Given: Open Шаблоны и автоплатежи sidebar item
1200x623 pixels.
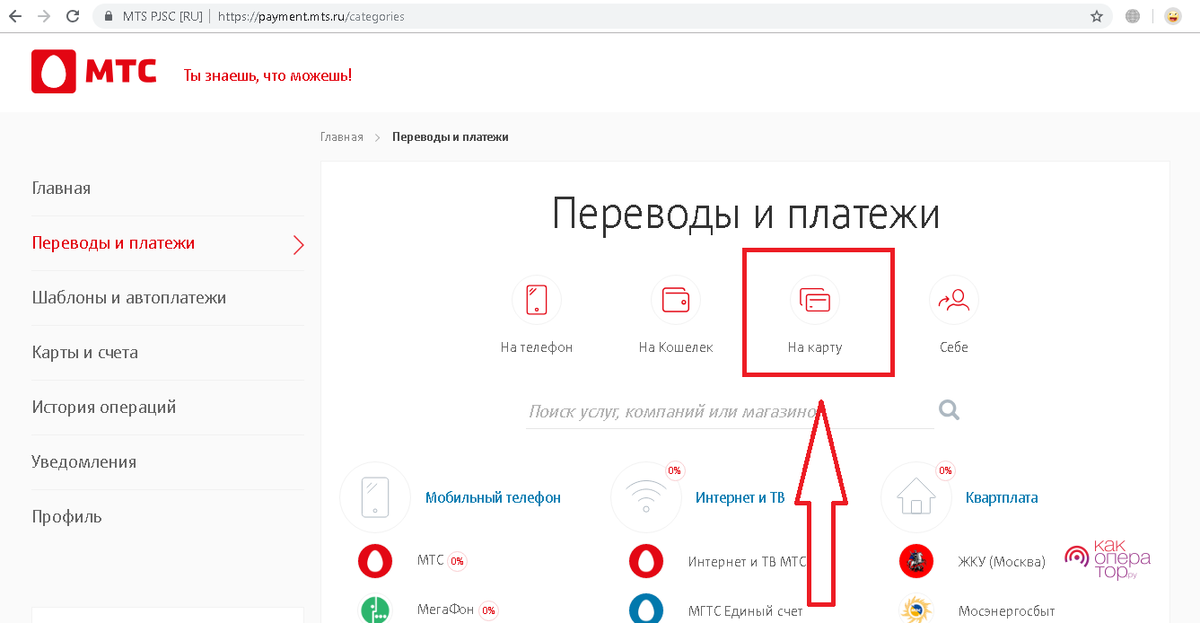Looking at the screenshot, I should (129, 298).
